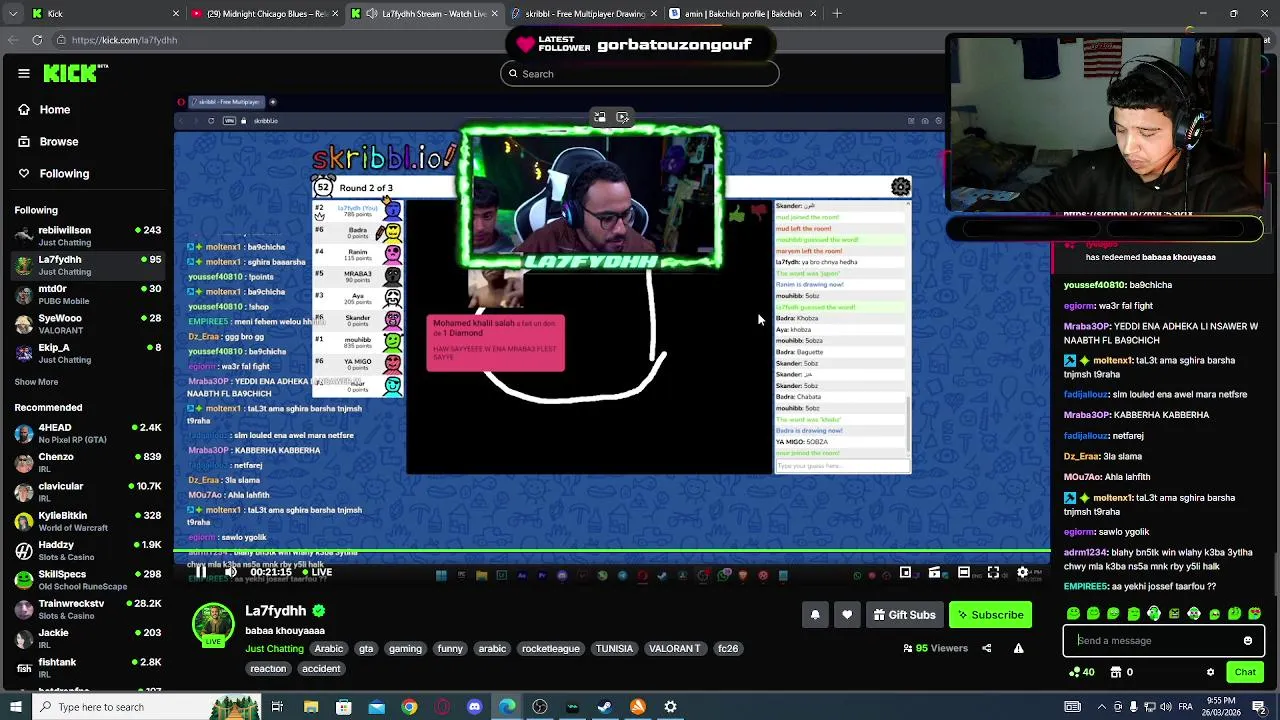This screenshot has width=1280, height=720.
Task: Select the Arabic stream tag
Action: click(x=328, y=649)
